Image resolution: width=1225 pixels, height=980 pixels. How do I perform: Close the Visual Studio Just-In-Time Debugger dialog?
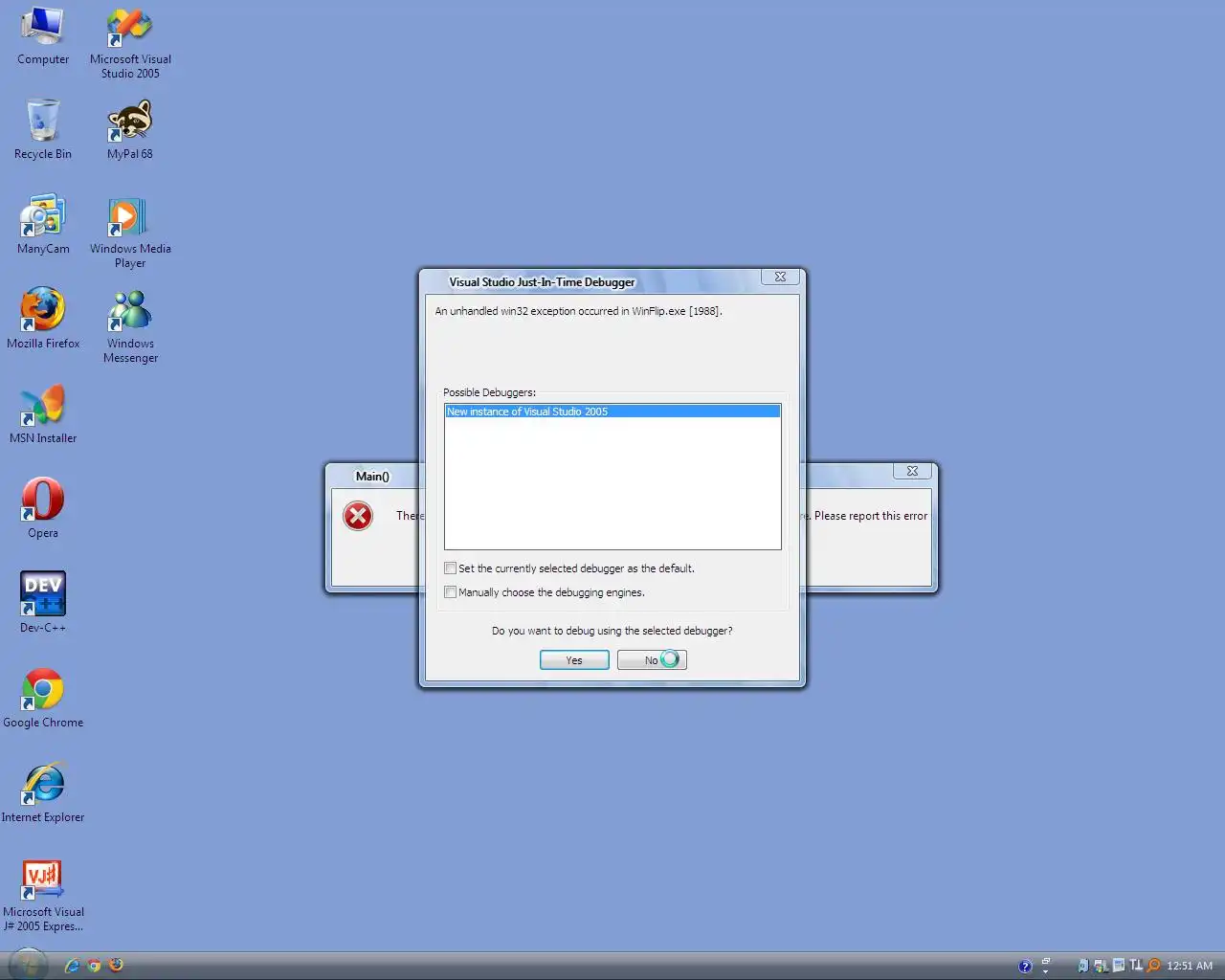coord(780,277)
